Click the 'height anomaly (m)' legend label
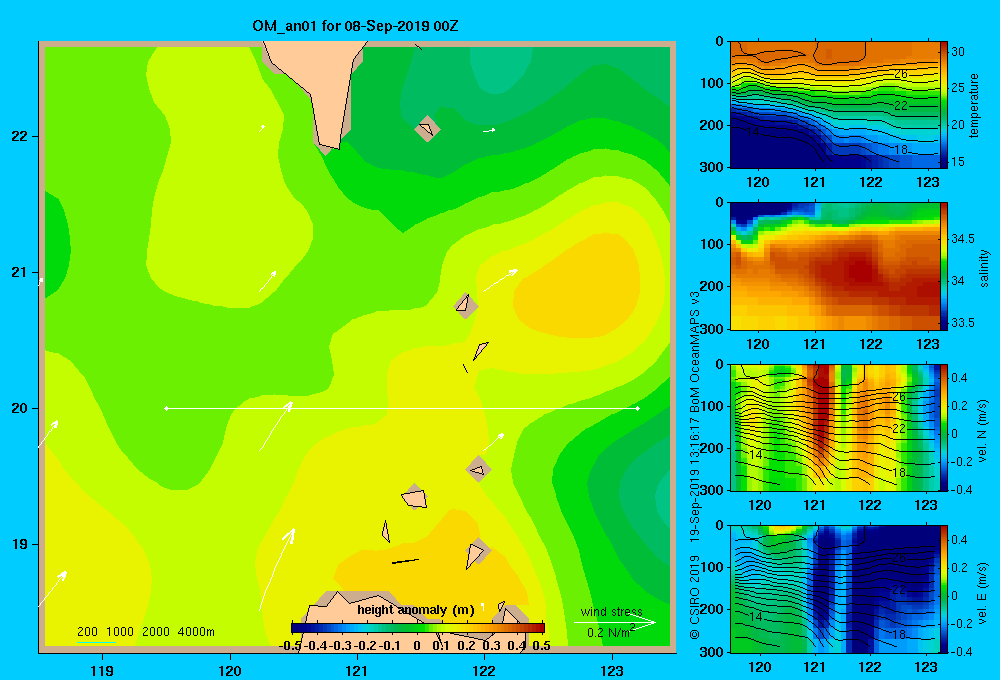Image resolution: width=1000 pixels, height=680 pixels. coord(416,610)
